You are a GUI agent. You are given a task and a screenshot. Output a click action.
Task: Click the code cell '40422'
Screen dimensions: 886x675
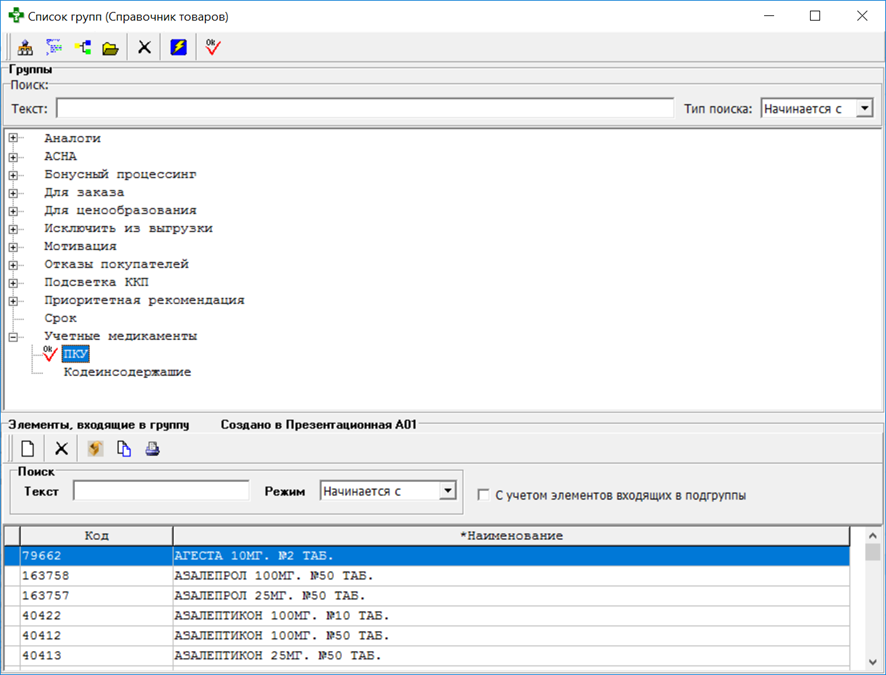click(97, 616)
